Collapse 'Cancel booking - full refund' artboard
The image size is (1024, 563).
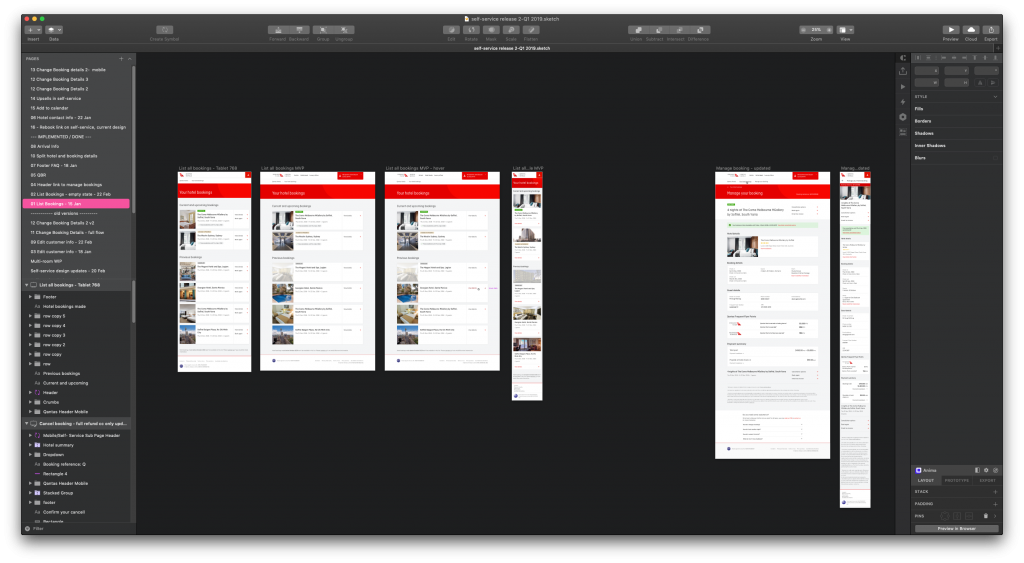[27, 424]
